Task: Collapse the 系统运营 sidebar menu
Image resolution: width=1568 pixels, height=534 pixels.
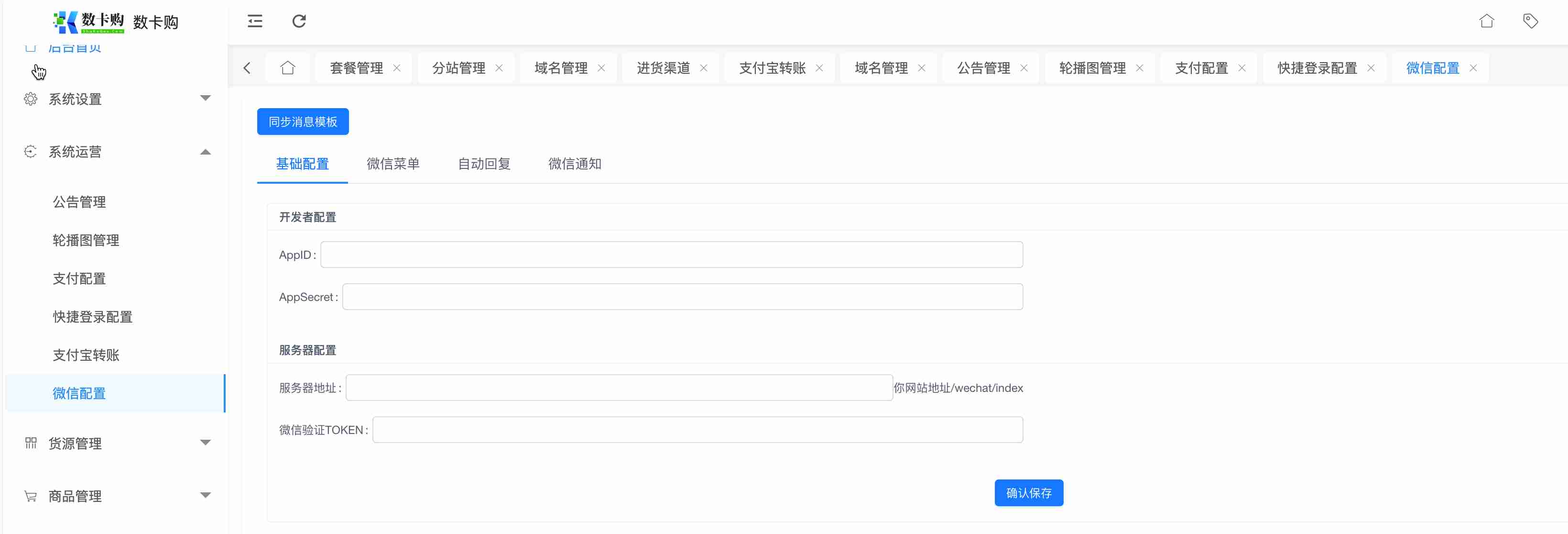Action: tap(116, 152)
